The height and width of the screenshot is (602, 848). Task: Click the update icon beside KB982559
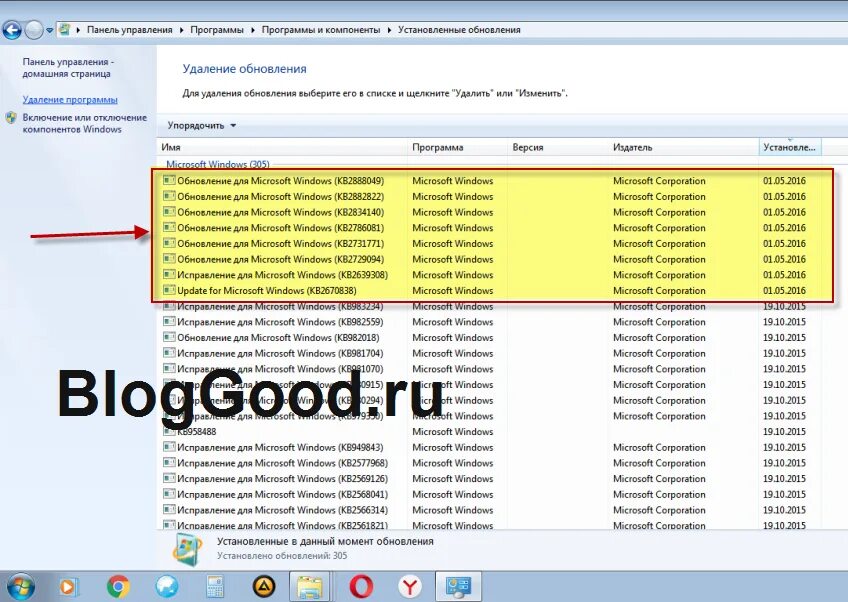[169, 321]
